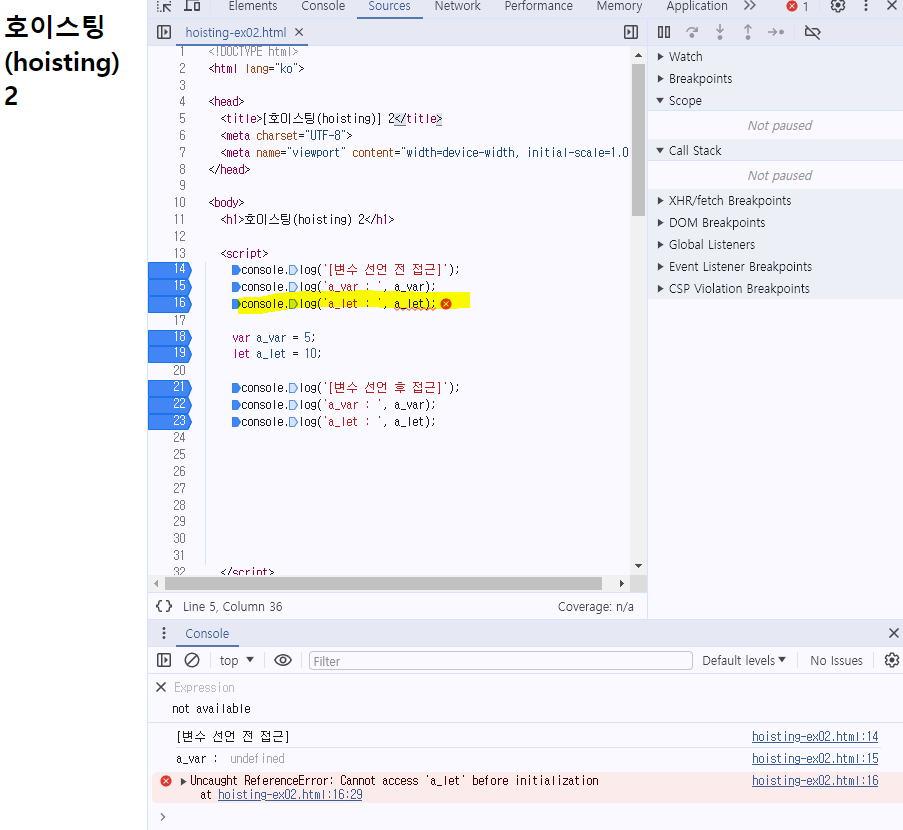
Task: Click the step into icon
Action: click(720, 32)
